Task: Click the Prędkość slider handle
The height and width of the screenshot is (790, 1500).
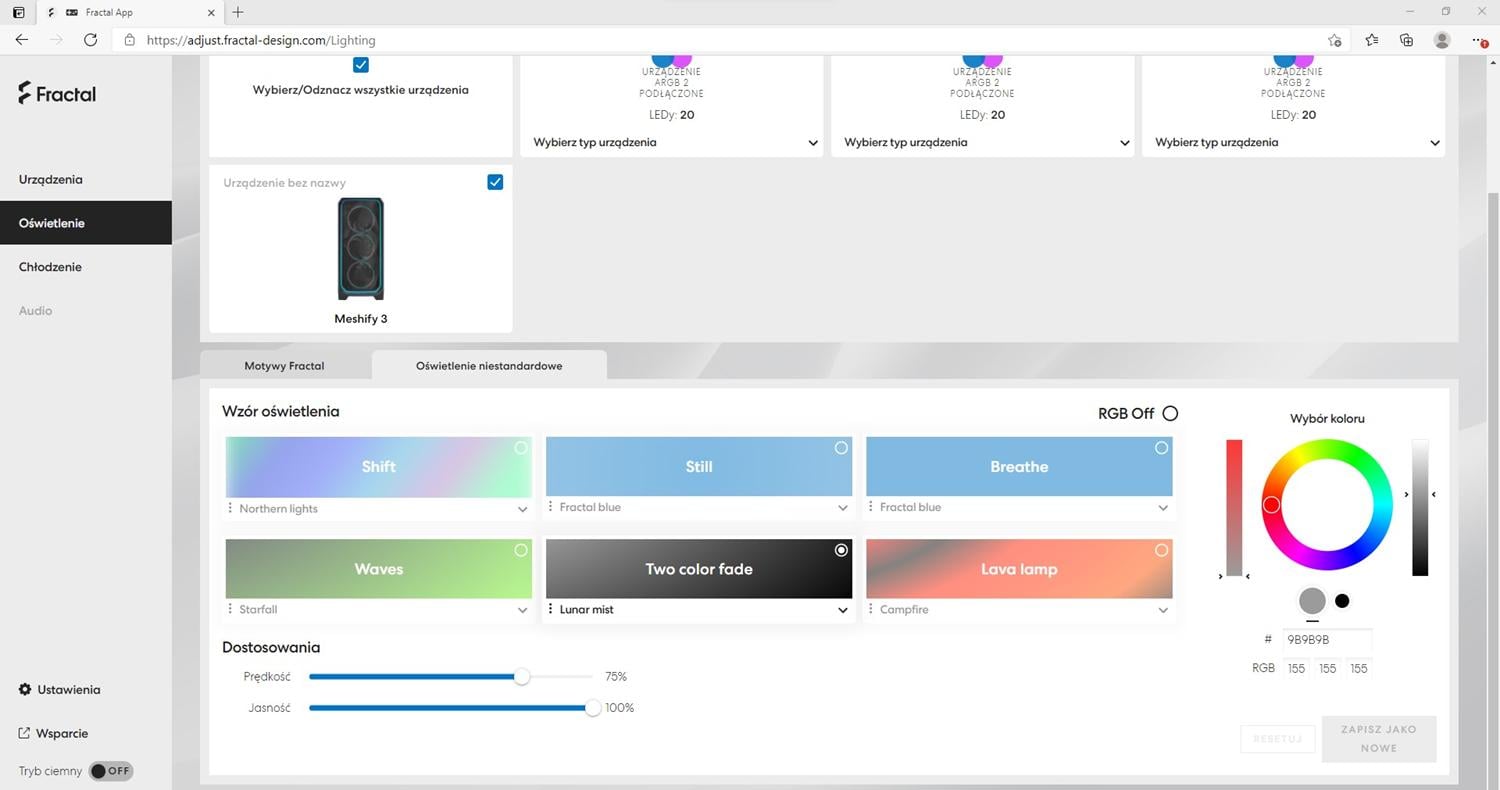Action: [522, 677]
